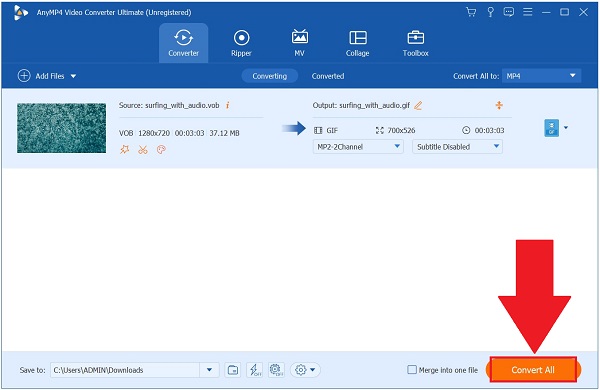Click the GIF output format icon

click(x=551, y=128)
